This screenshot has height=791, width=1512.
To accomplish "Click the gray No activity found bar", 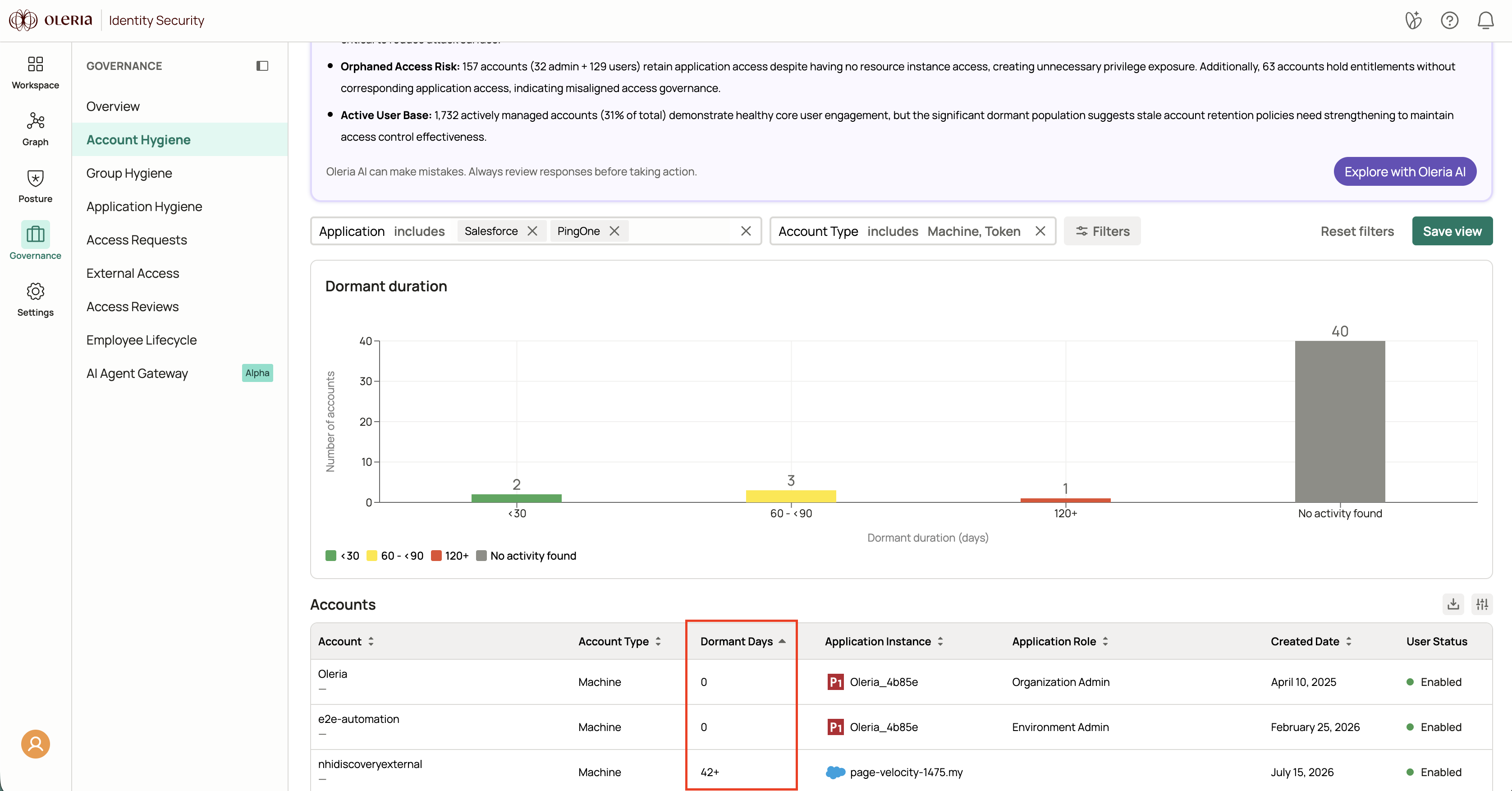I will tap(1339, 421).
